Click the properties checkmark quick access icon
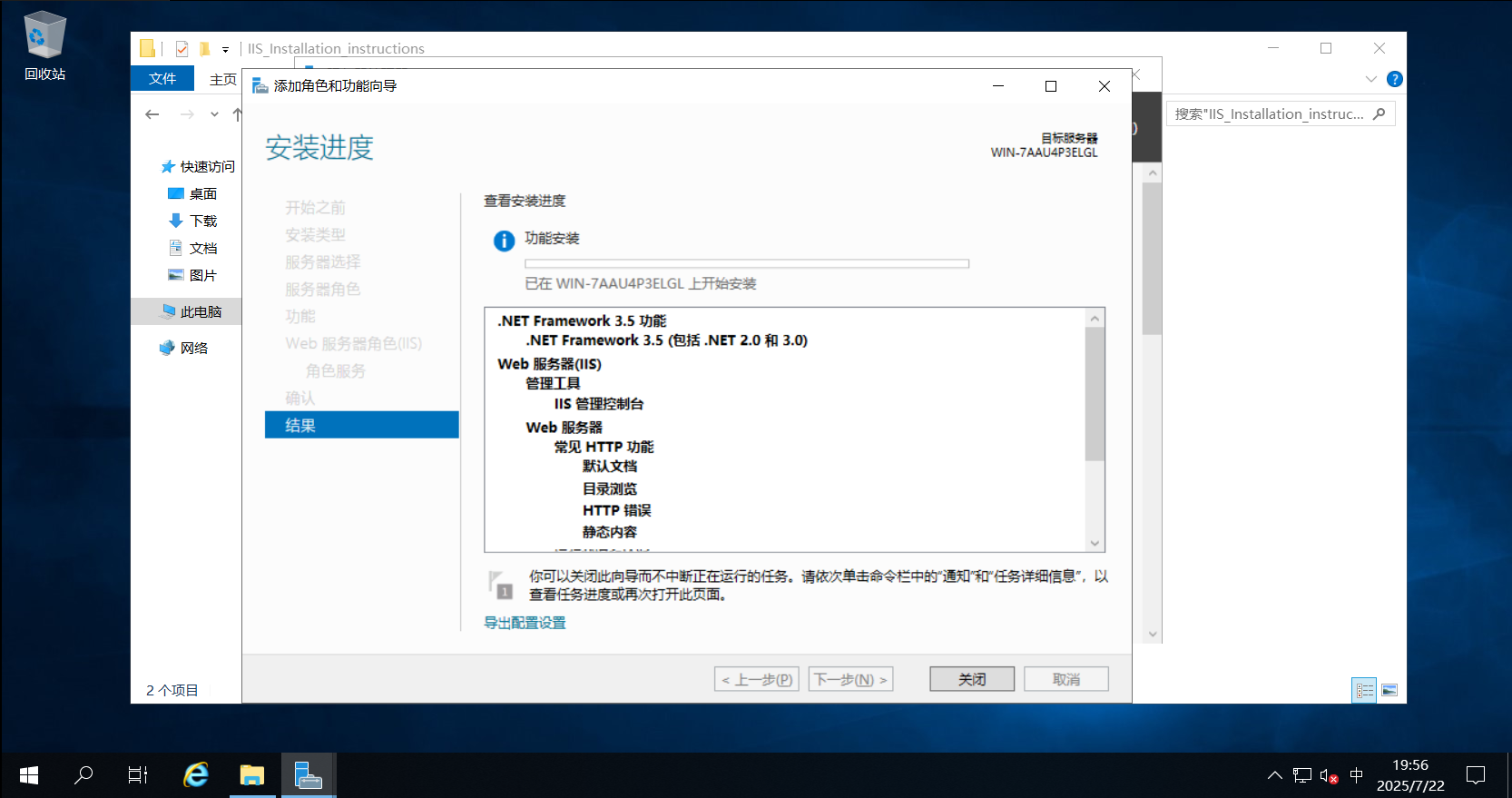Screen dimensions: 1512x798 tap(182, 49)
